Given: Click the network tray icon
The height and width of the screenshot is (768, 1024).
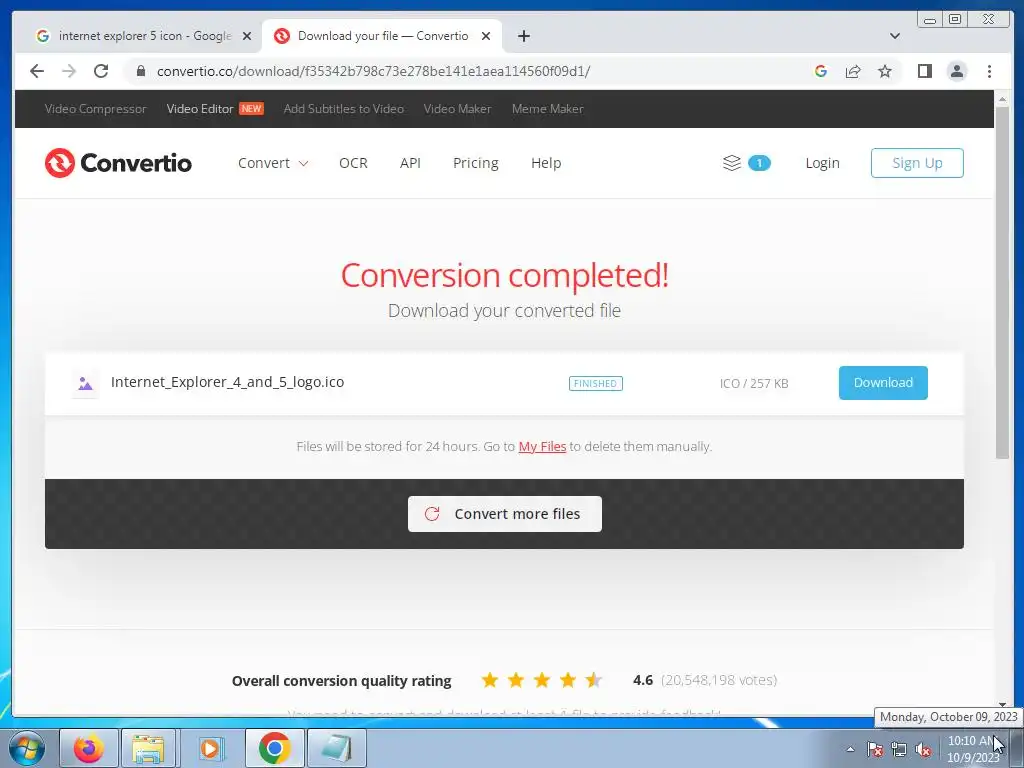Looking at the screenshot, I should pyautogui.click(x=899, y=749).
